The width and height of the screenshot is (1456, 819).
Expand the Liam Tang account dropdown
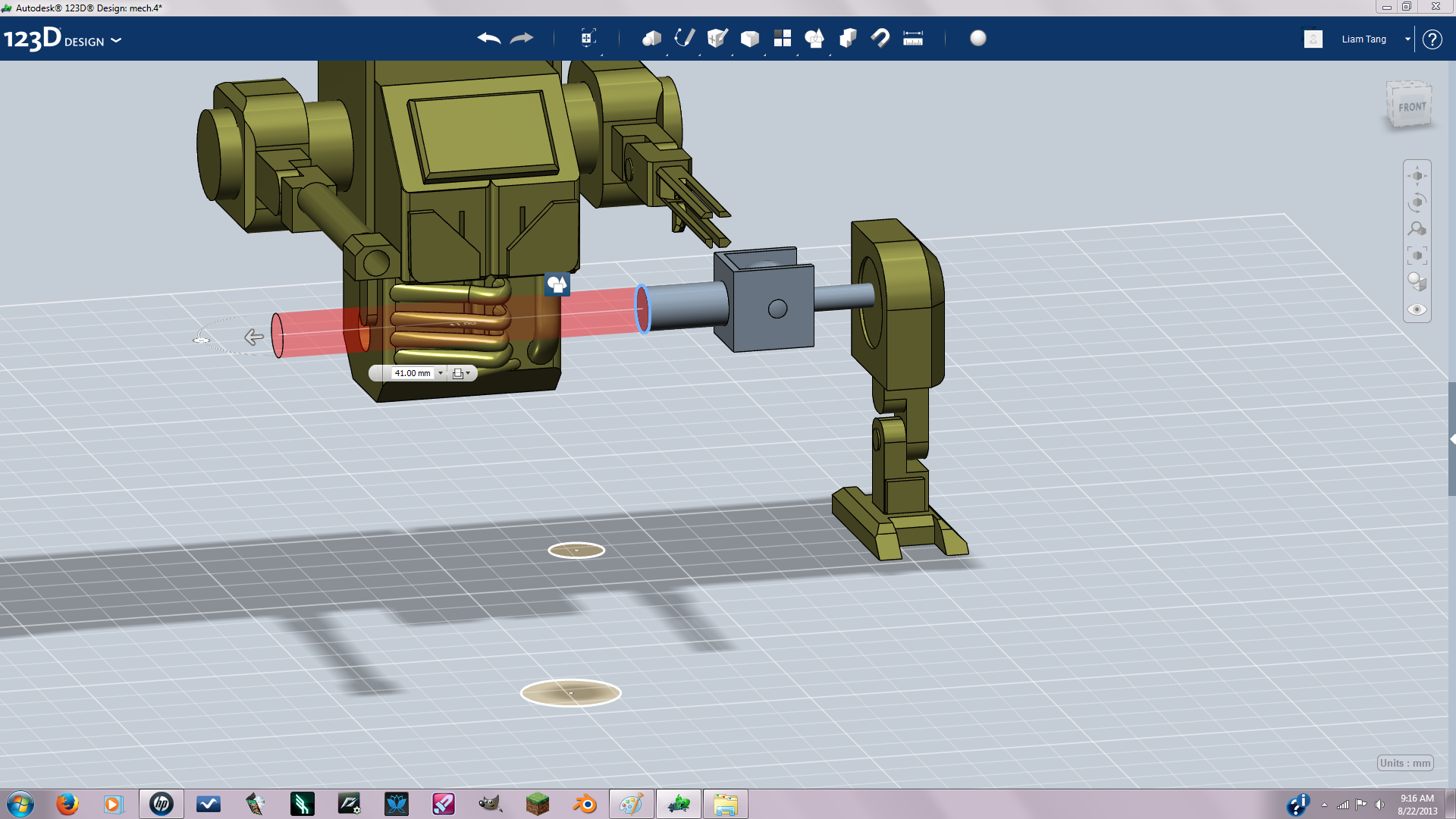(1407, 39)
